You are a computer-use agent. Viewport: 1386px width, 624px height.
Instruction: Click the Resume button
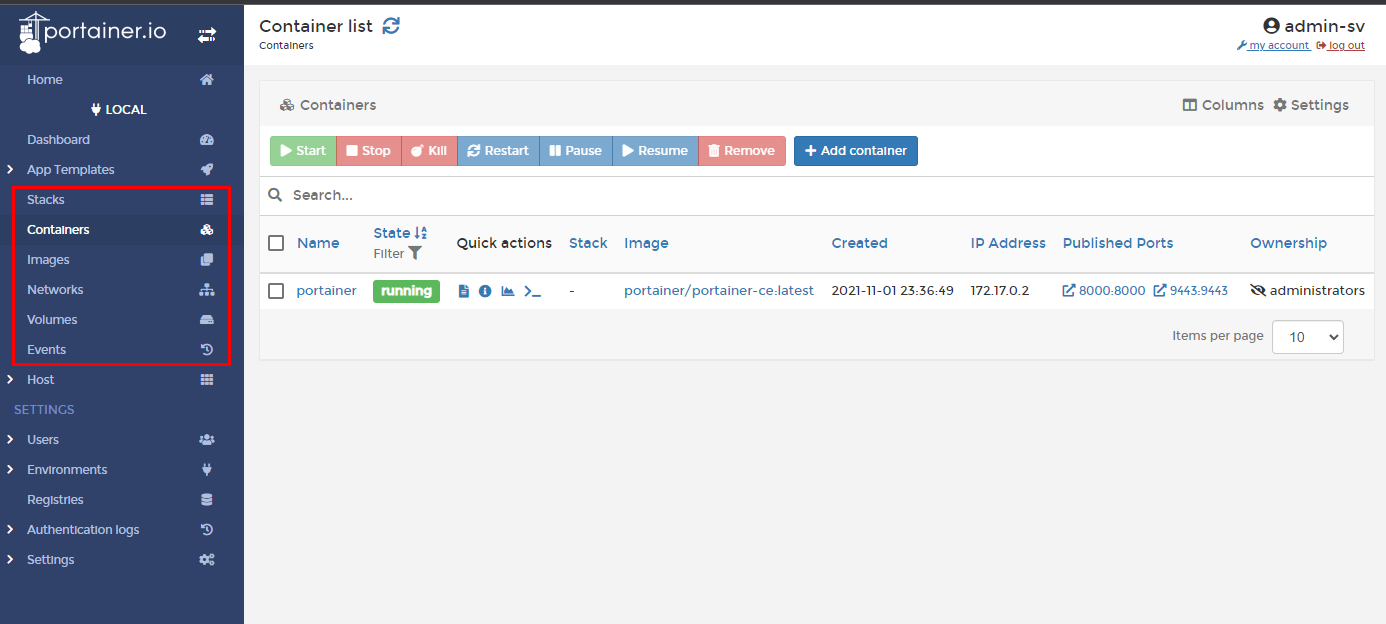(x=655, y=151)
